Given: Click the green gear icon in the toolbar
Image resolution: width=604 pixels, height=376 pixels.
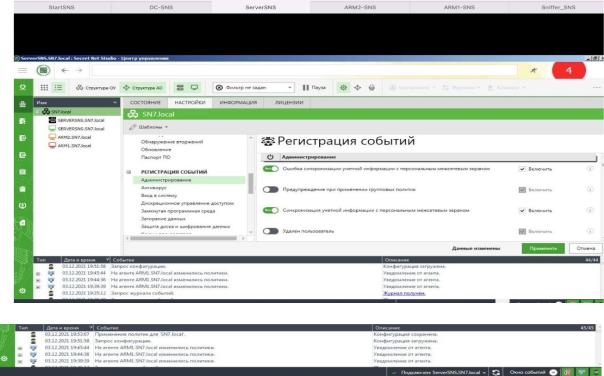Looking at the screenshot, I should click(x=343, y=87).
